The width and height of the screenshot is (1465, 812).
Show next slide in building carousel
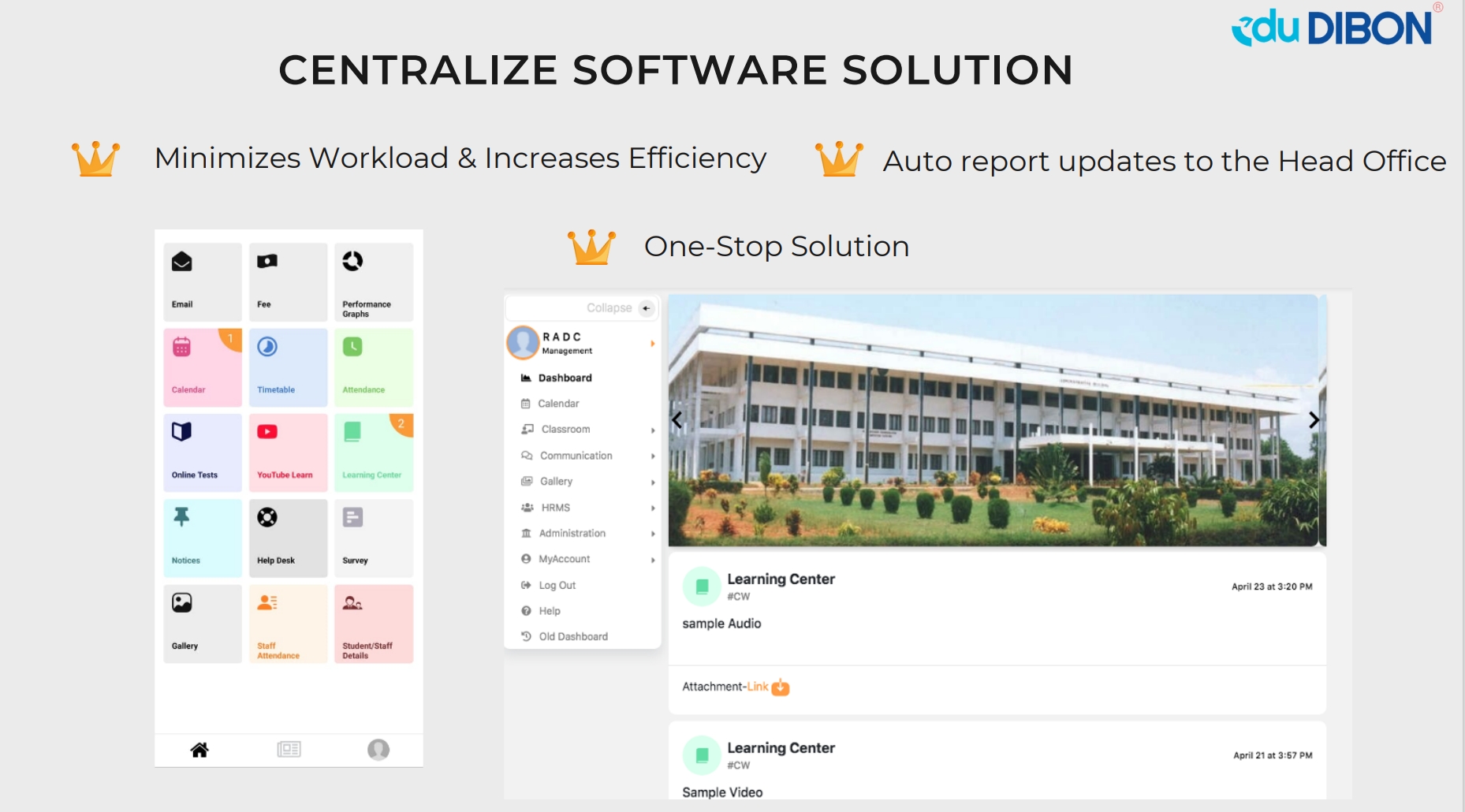coord(1314,420)
